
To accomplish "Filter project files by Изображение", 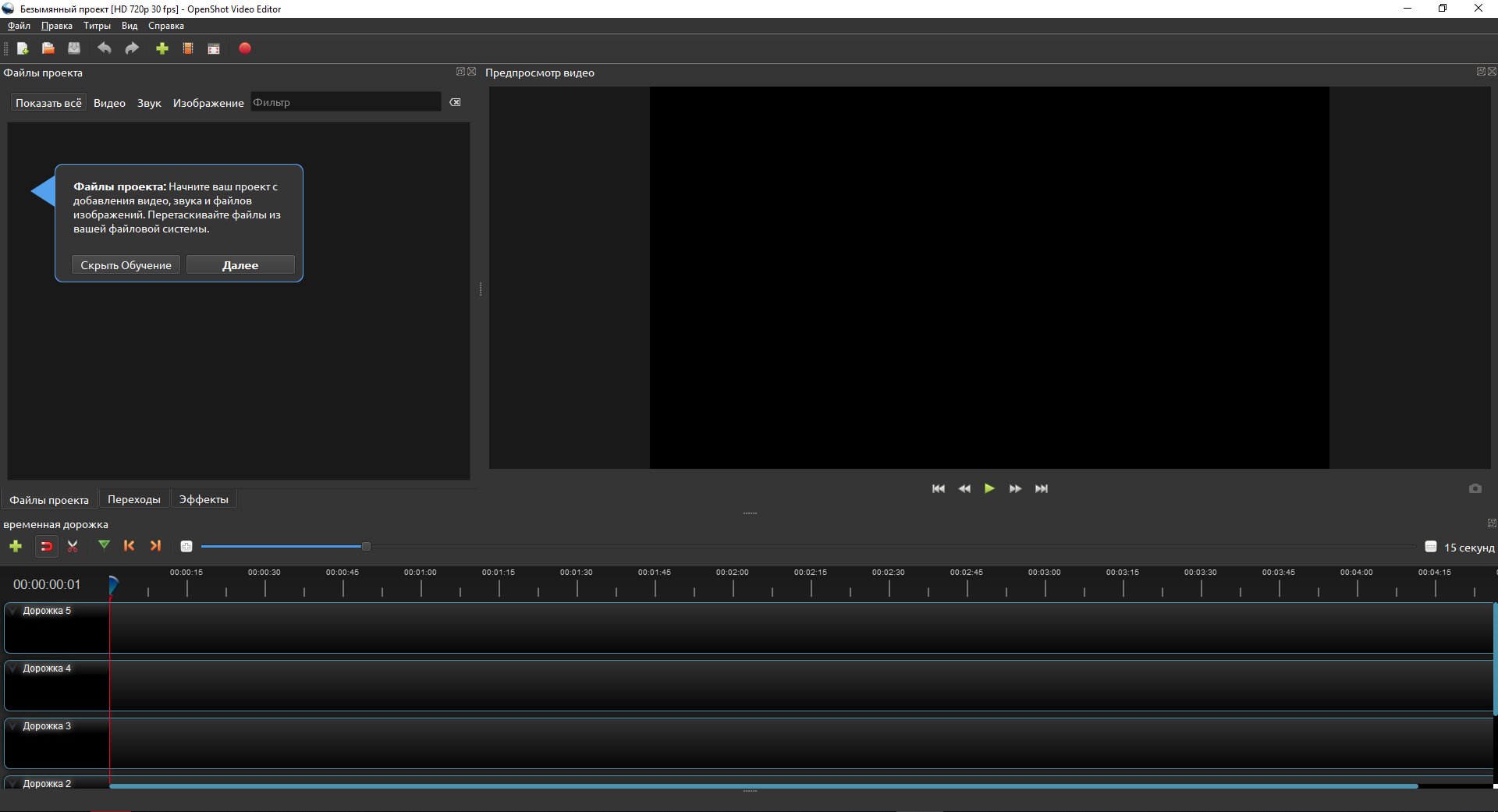I will (x=208, y=103).
